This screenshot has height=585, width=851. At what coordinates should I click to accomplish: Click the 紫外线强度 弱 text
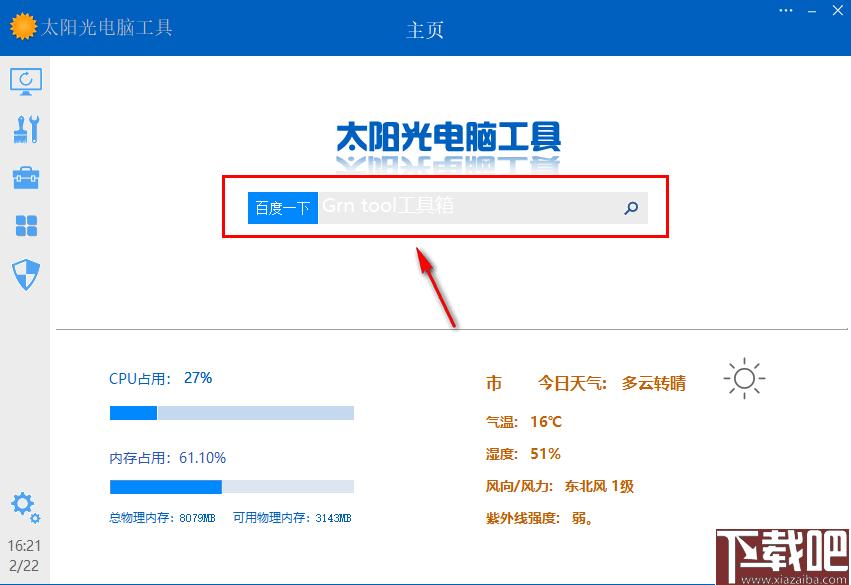[x=539, y=518]
